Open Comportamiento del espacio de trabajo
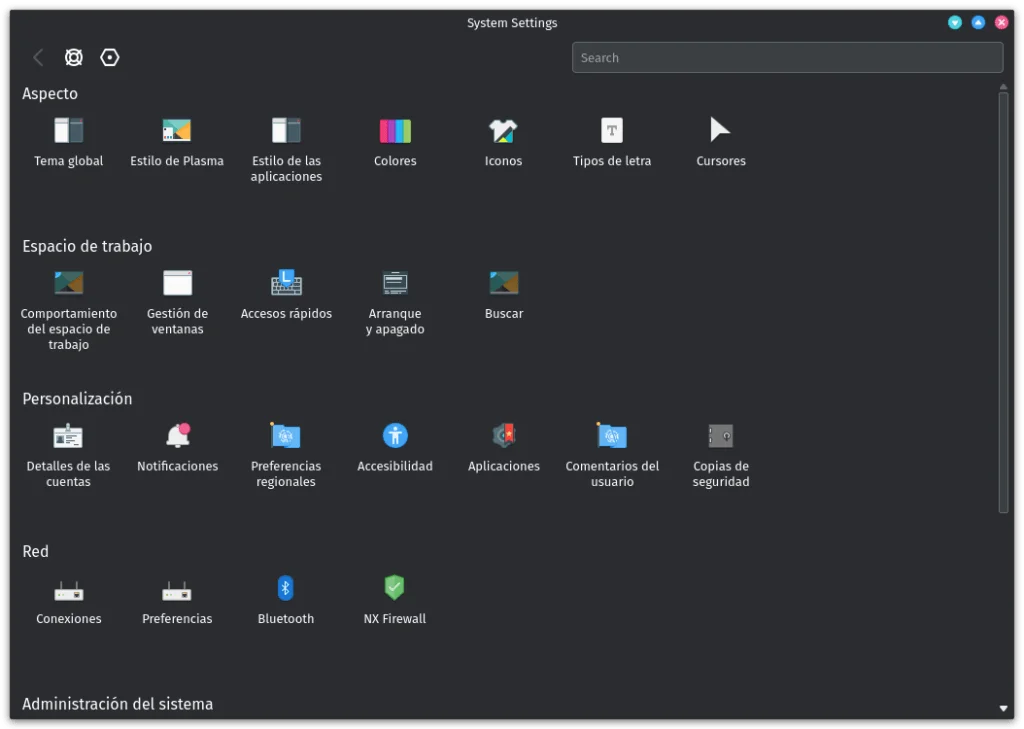Screen dimensions: 1024x729 click(69, 310)
